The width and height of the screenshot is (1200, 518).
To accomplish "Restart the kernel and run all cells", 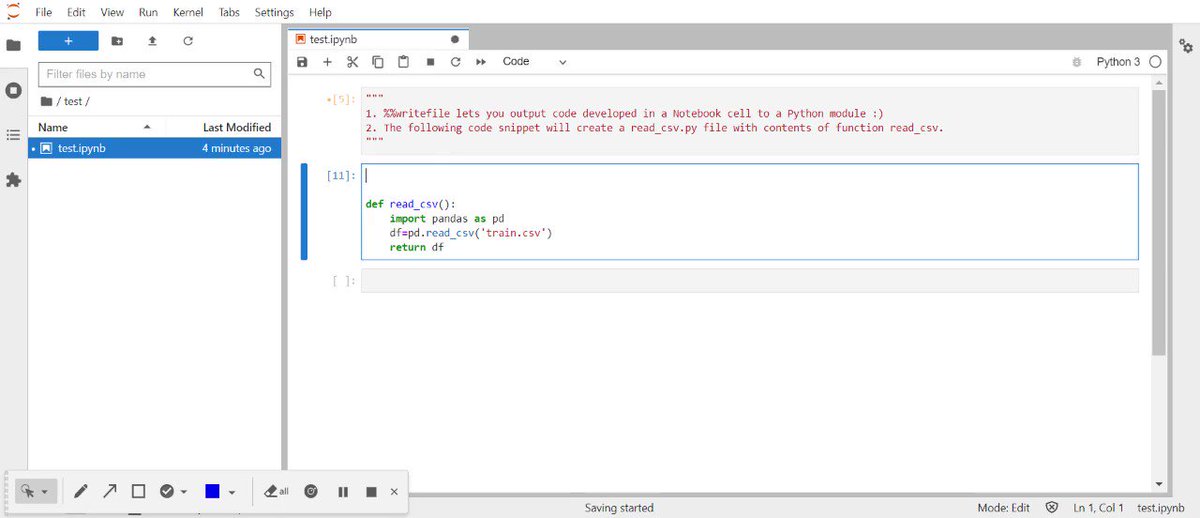I will point(481,62).
